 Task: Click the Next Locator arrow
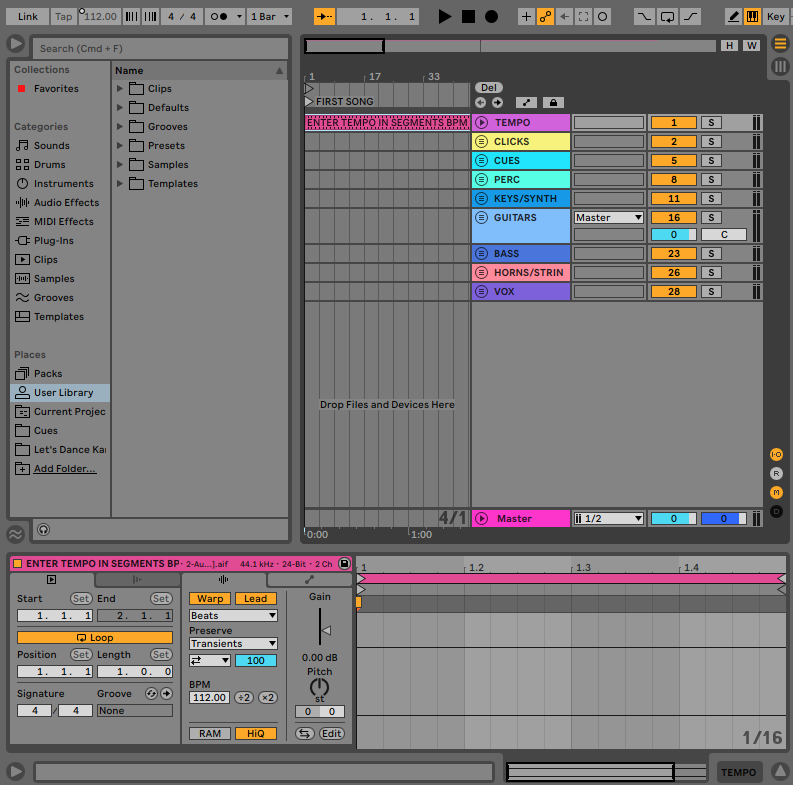pyautogui.click(x=498, y=103)
